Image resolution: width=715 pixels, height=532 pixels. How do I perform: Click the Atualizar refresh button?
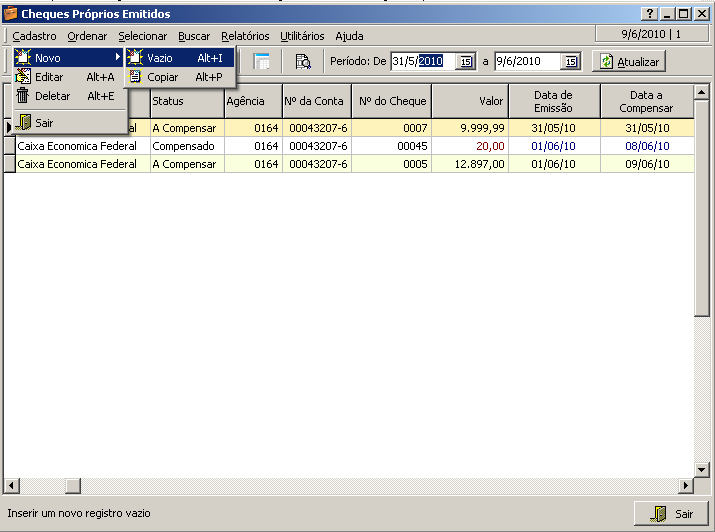pyautogui.click(x=629, y=62)
